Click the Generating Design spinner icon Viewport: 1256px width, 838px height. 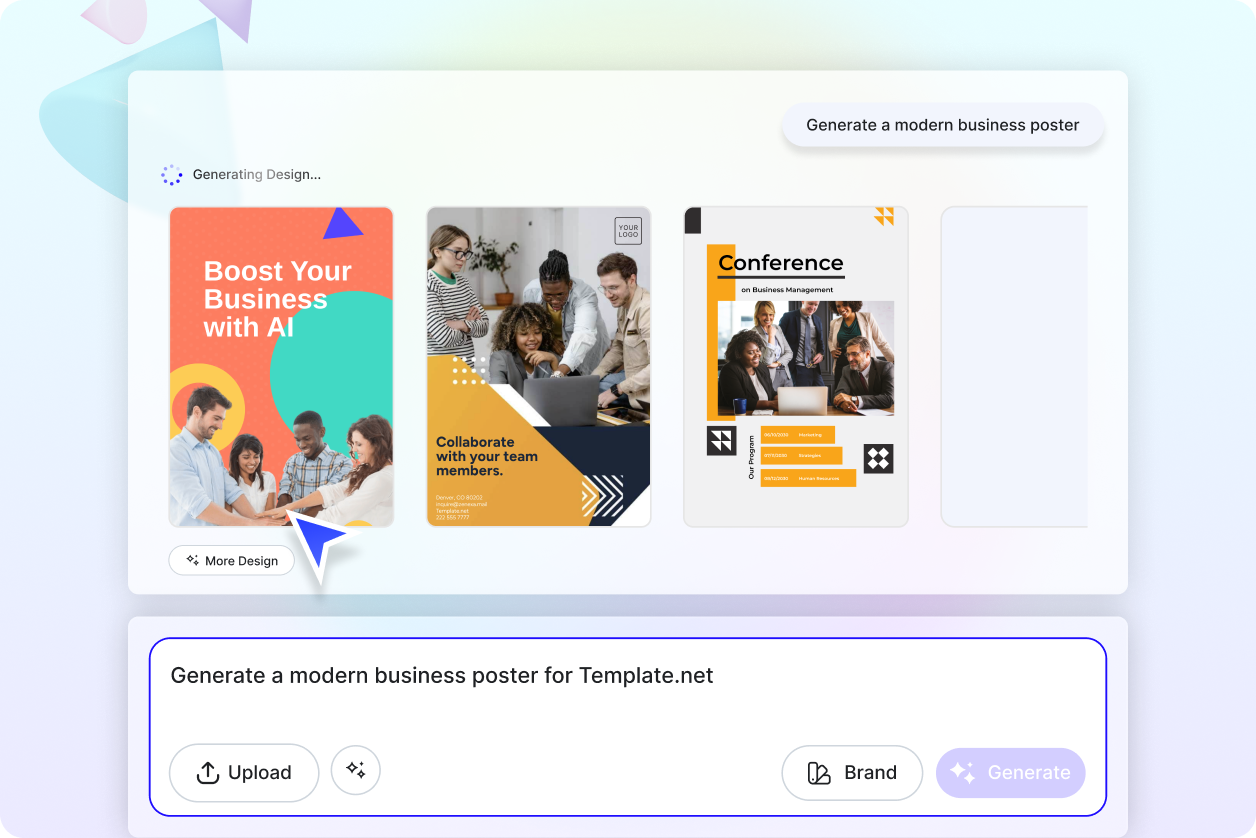(172, 175)
